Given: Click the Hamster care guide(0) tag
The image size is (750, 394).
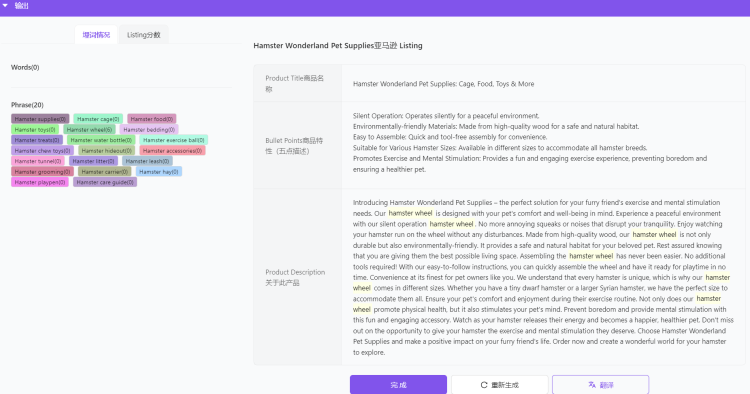Looking at the screenshot, I should point(105,182).
